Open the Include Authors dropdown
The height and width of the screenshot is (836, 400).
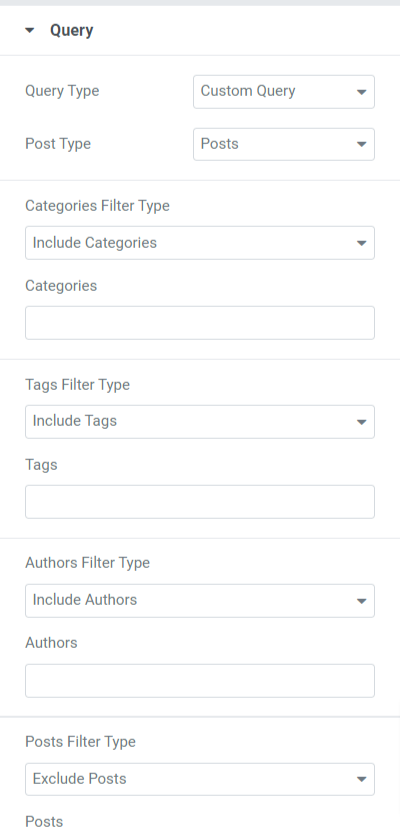200,601
